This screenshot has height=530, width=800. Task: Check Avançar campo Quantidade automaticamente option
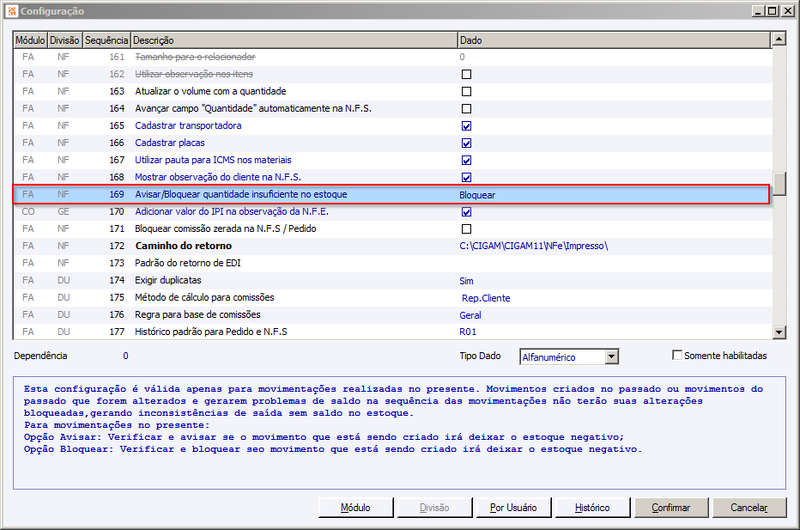[x=466, y=109]
